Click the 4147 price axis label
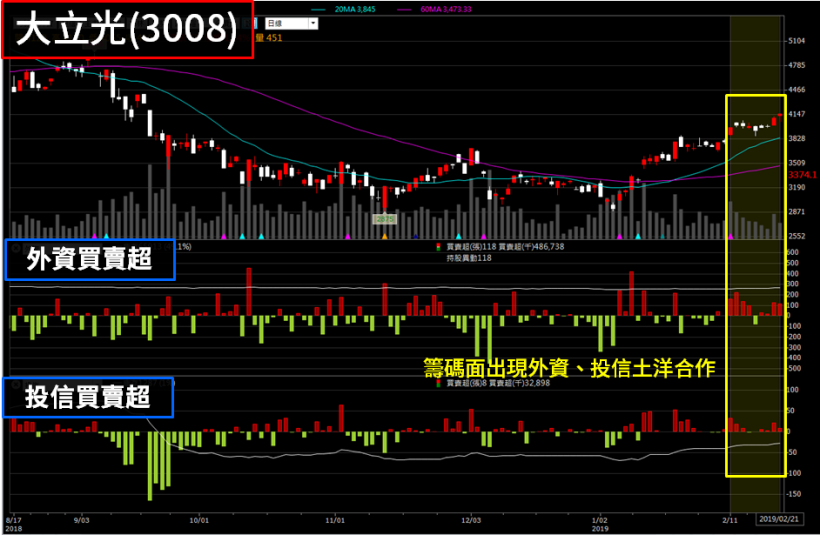Screen dimensions: 820x535 coord(796,113)
